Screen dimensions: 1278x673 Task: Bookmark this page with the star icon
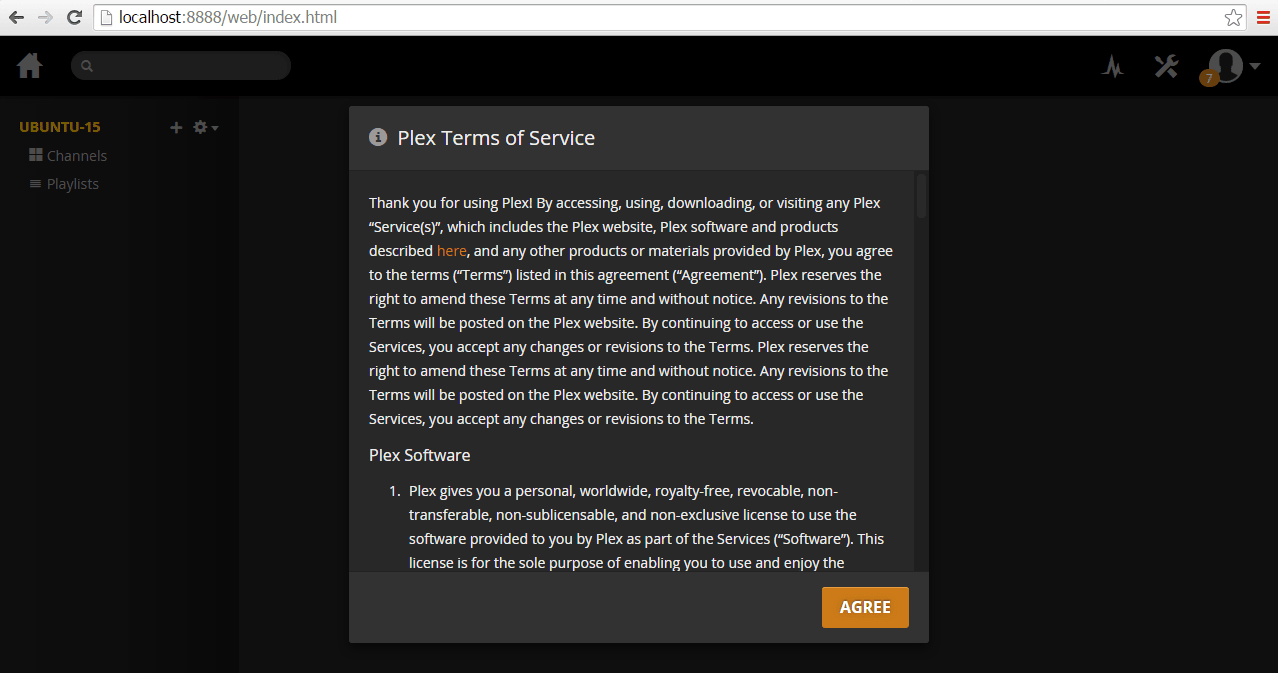pos(1234,17)
